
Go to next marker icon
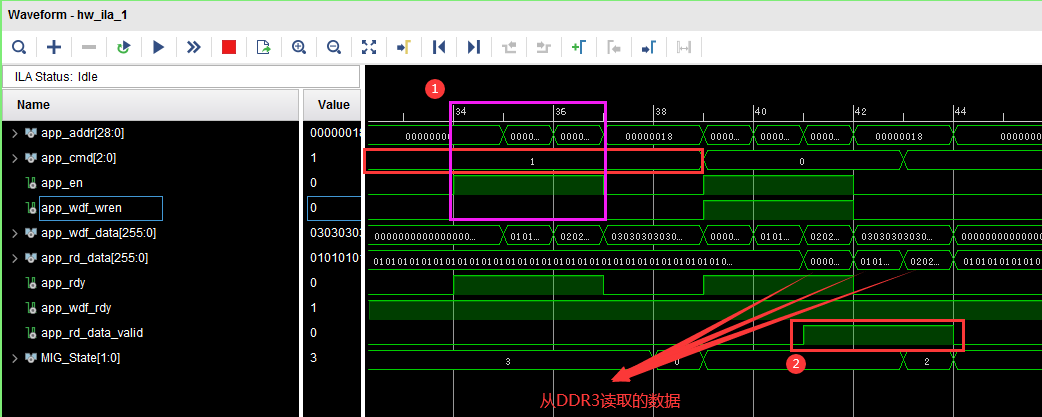click(x=649, y=47)
